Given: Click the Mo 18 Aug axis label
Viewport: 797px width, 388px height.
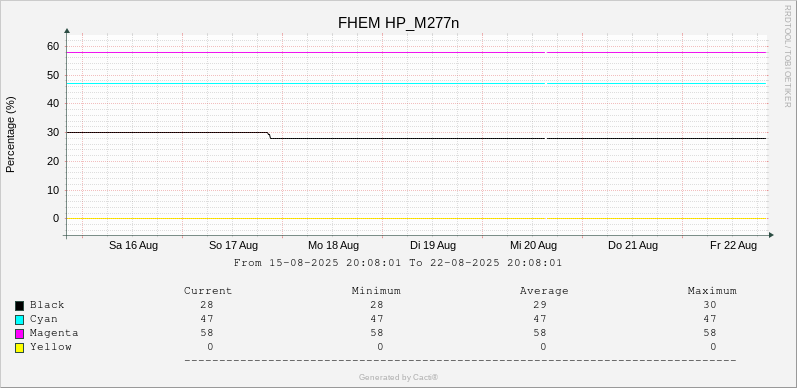Looking at the screenshot, I should click(x=333, y=246).
